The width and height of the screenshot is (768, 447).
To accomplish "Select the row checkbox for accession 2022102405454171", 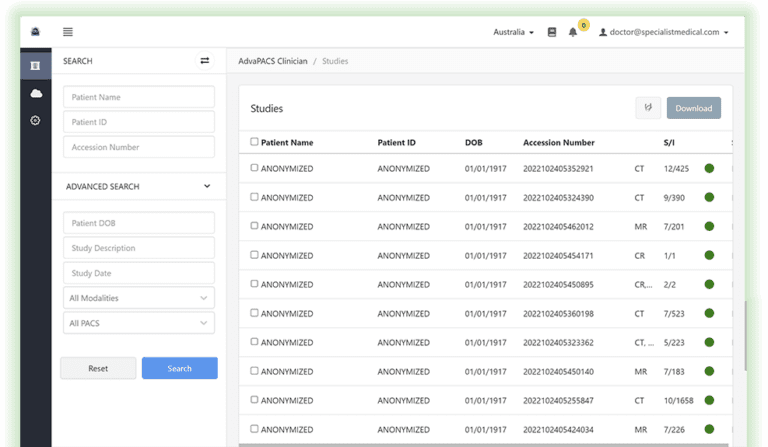I will (254, 255).
